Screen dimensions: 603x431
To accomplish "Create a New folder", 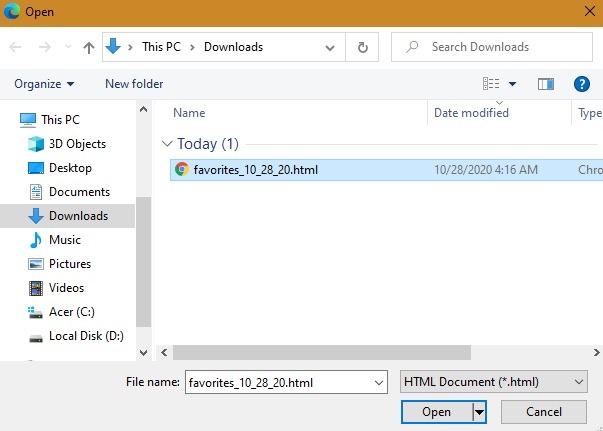I will point(134,84).
